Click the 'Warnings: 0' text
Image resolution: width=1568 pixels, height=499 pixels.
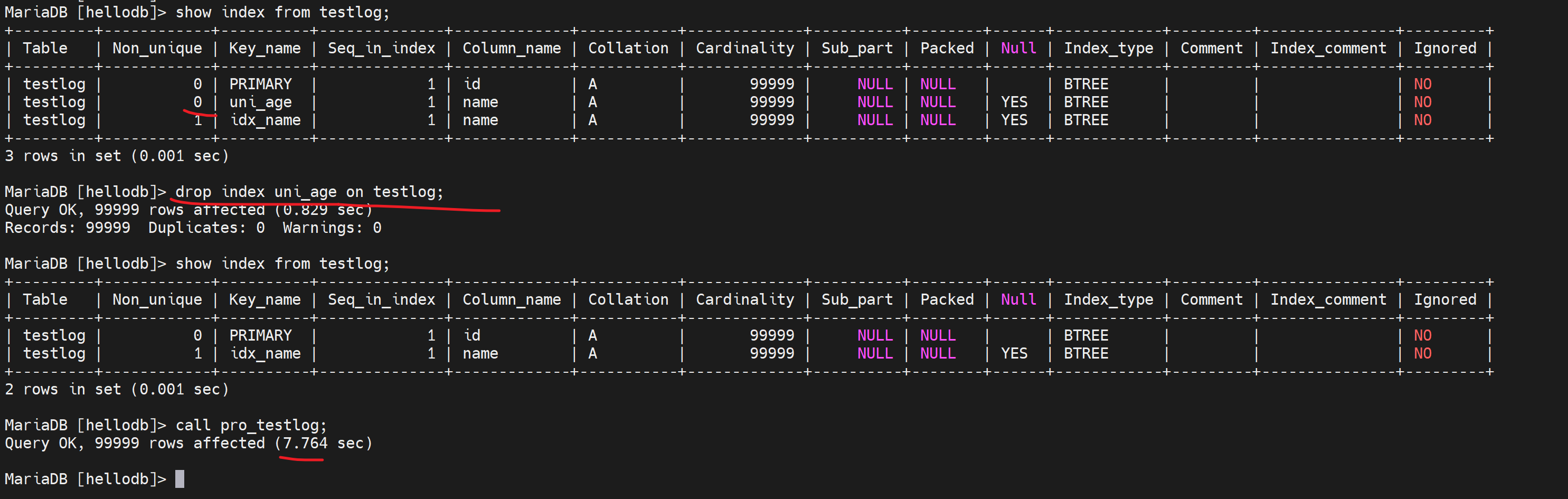(332, 228)
